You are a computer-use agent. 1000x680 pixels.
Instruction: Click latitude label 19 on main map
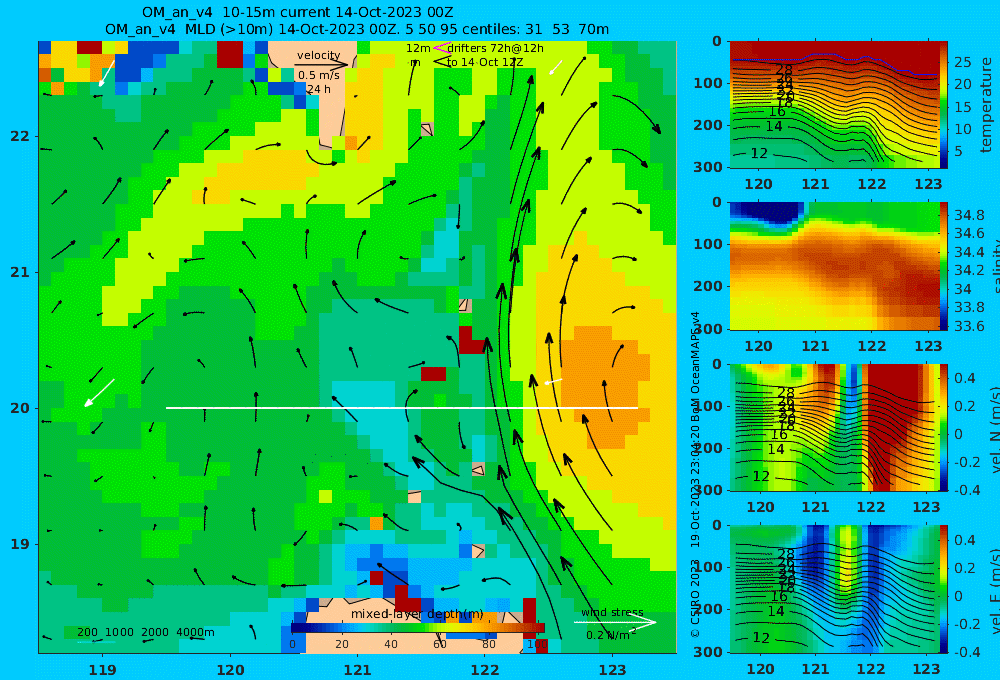tap(20, 544)
